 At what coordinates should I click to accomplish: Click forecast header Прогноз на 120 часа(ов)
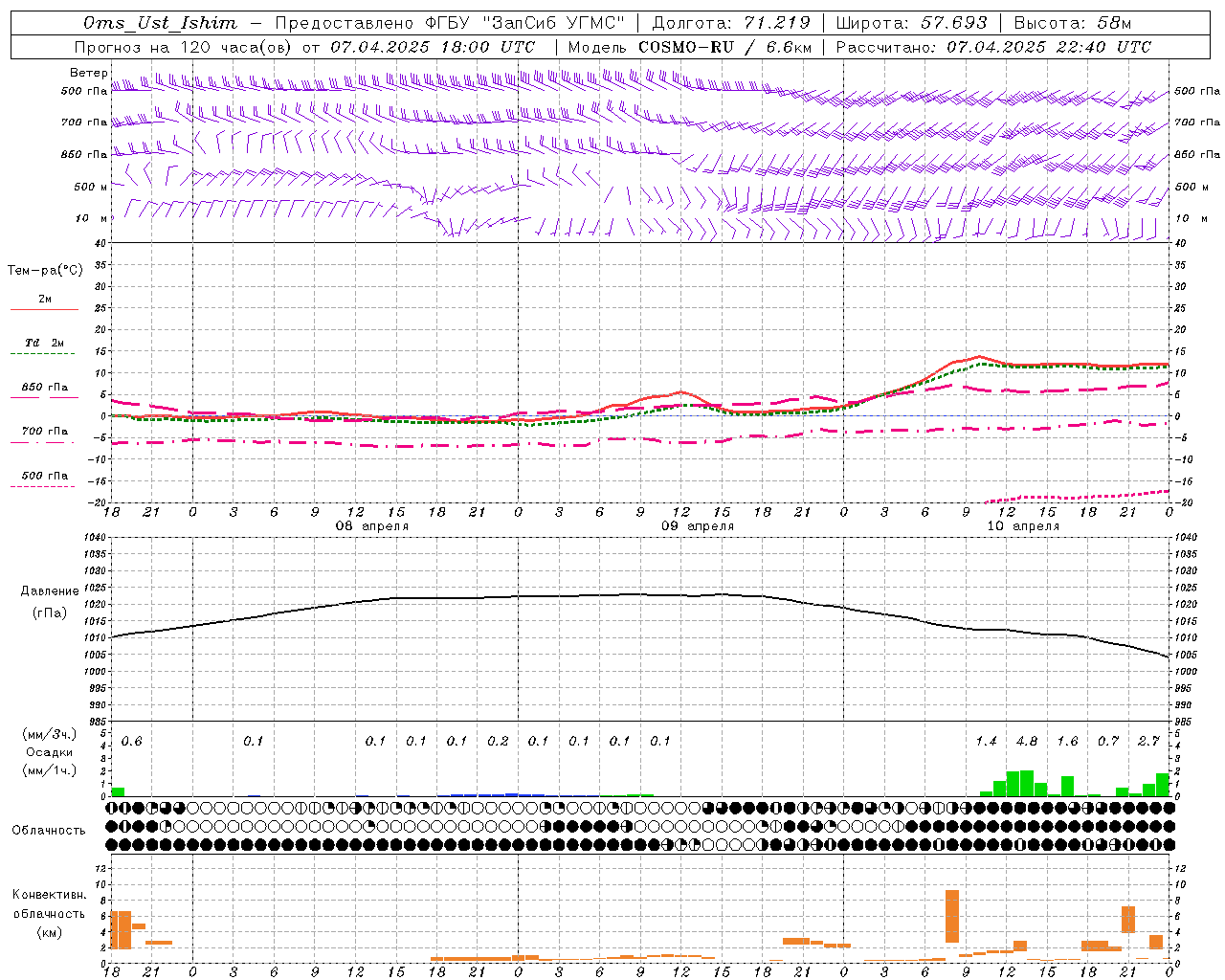[183, 47]
